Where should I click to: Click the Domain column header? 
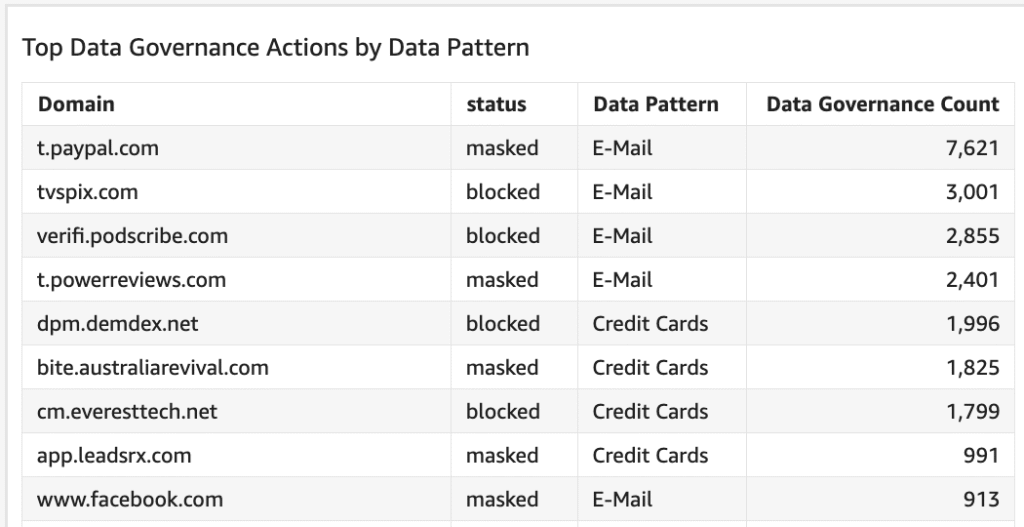pos(76,104)
